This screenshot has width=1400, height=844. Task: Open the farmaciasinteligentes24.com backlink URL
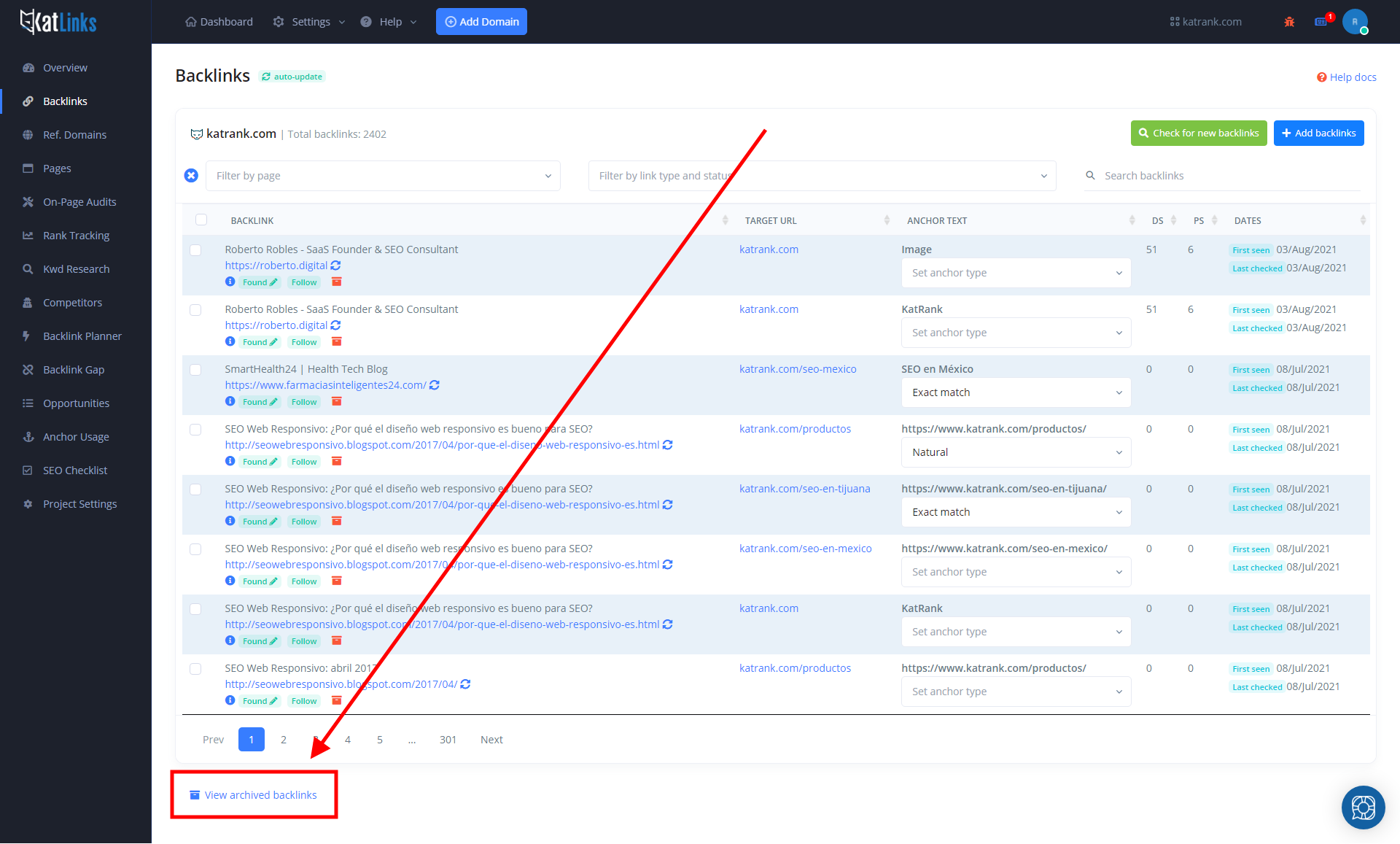pyautogui.click(x=325, y=385)
